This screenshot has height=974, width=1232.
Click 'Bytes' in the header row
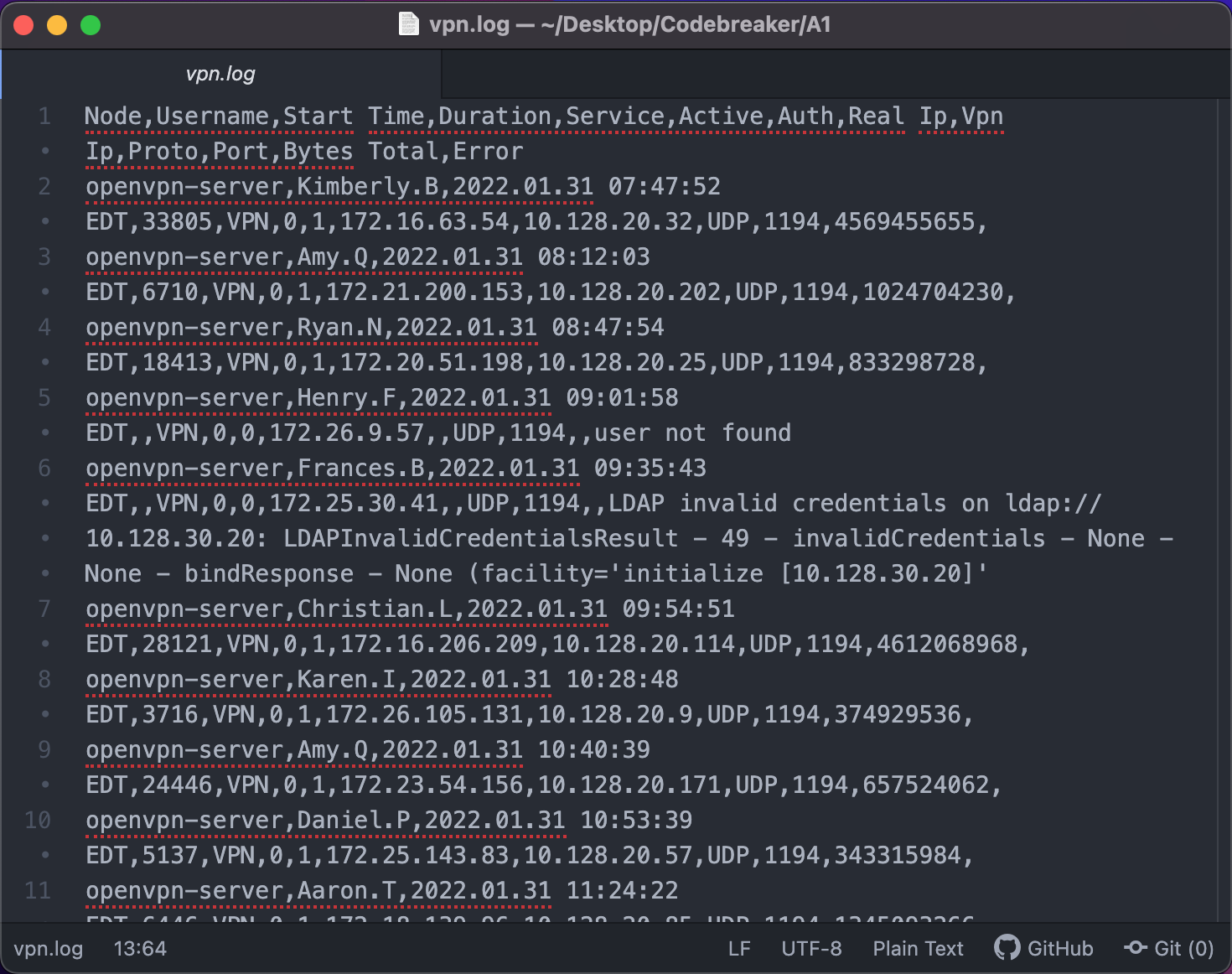pyautogui.click(x=318, y=151)
